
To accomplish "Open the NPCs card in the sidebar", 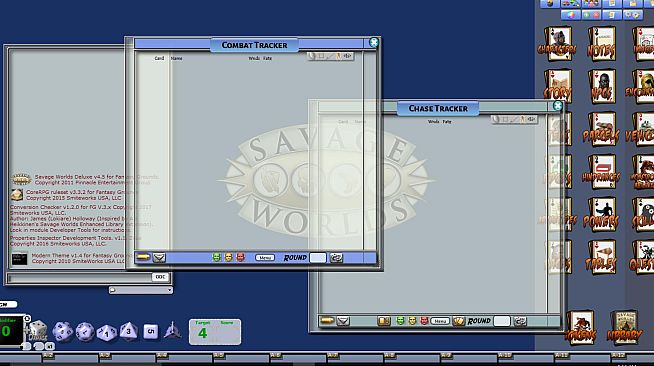I will (601, 87).
